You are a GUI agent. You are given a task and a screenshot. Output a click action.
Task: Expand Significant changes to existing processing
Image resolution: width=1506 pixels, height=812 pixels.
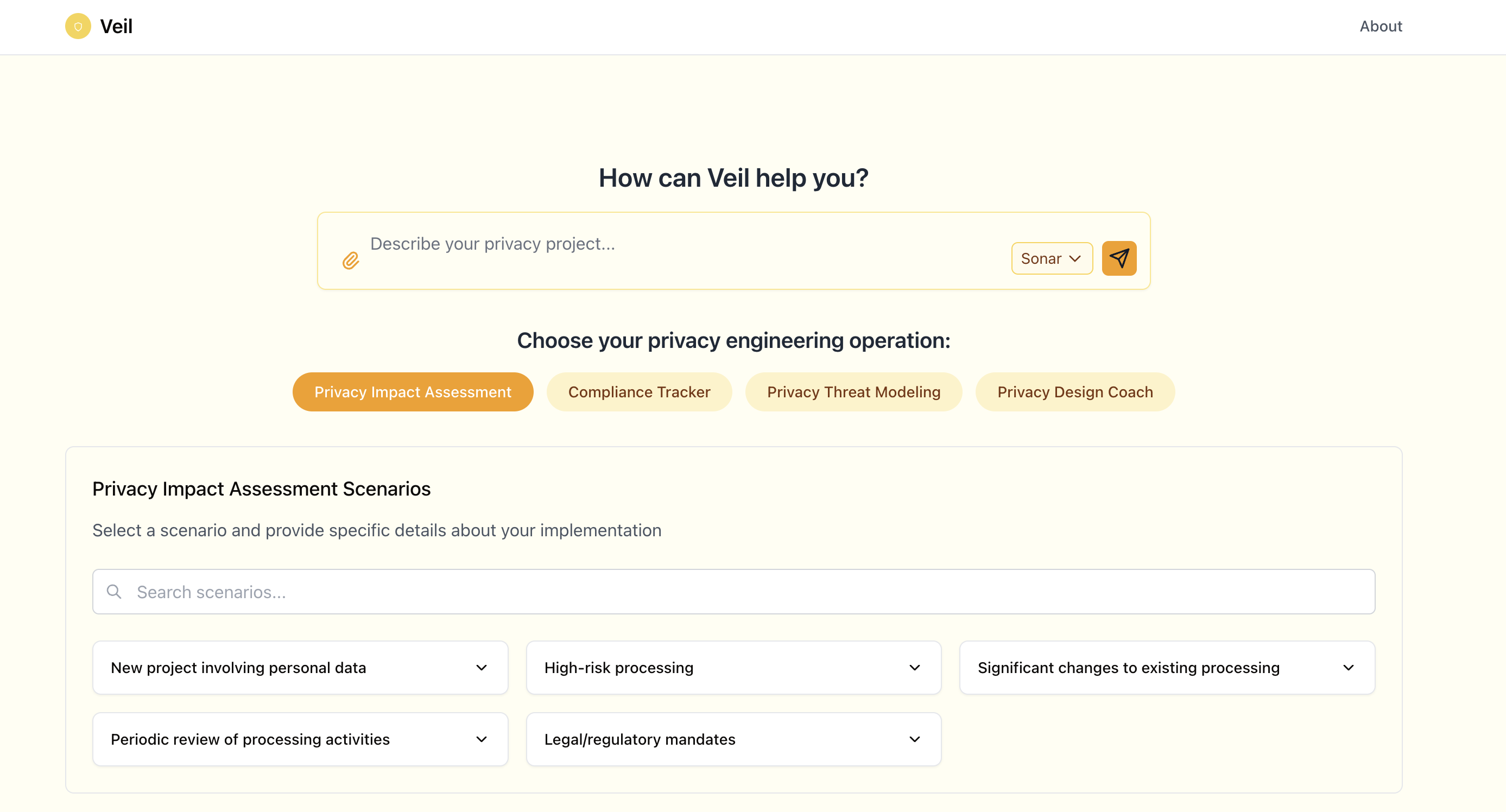tap(1166, 668)
